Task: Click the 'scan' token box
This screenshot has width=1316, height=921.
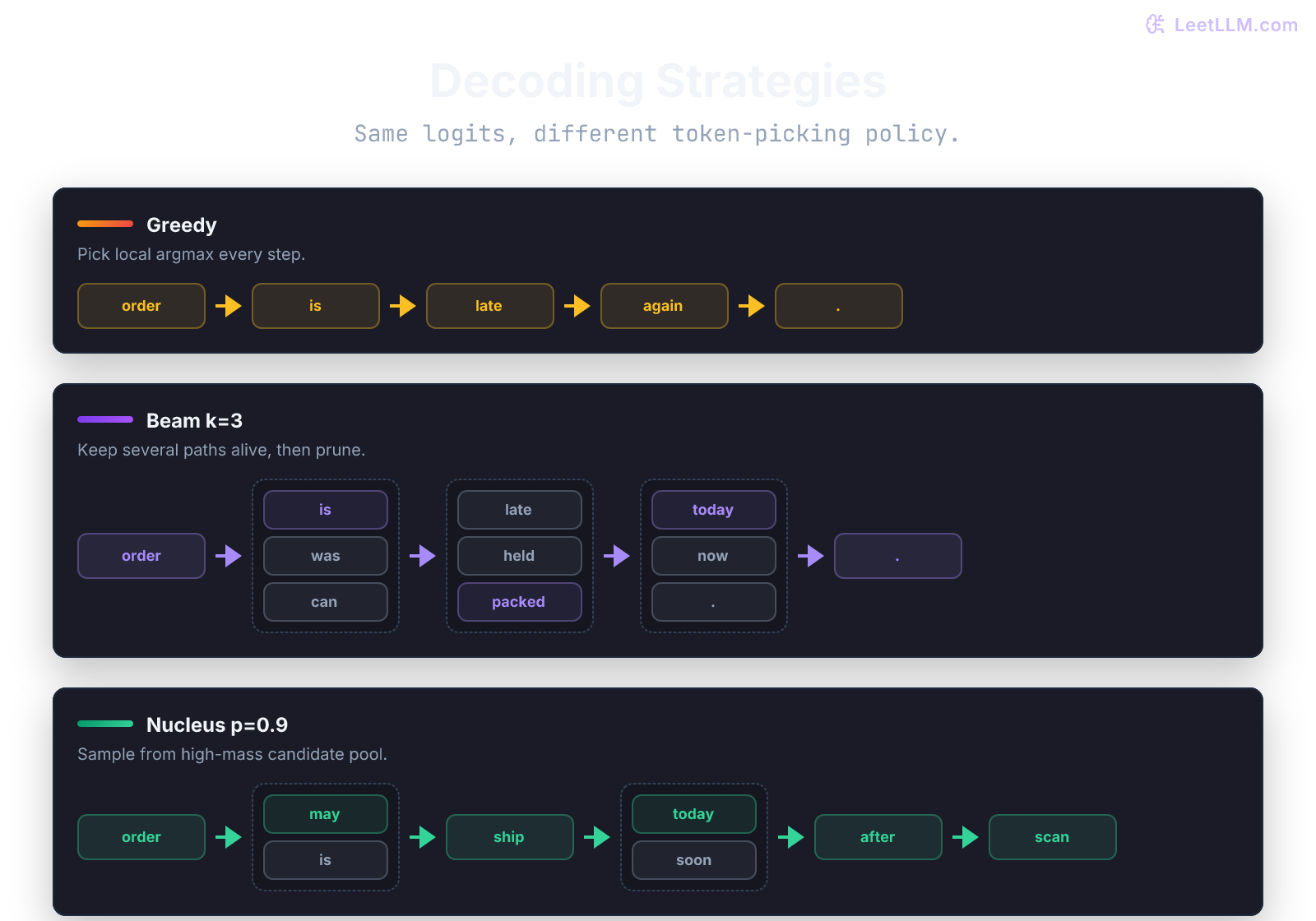Action: [x=1053, y=837]
